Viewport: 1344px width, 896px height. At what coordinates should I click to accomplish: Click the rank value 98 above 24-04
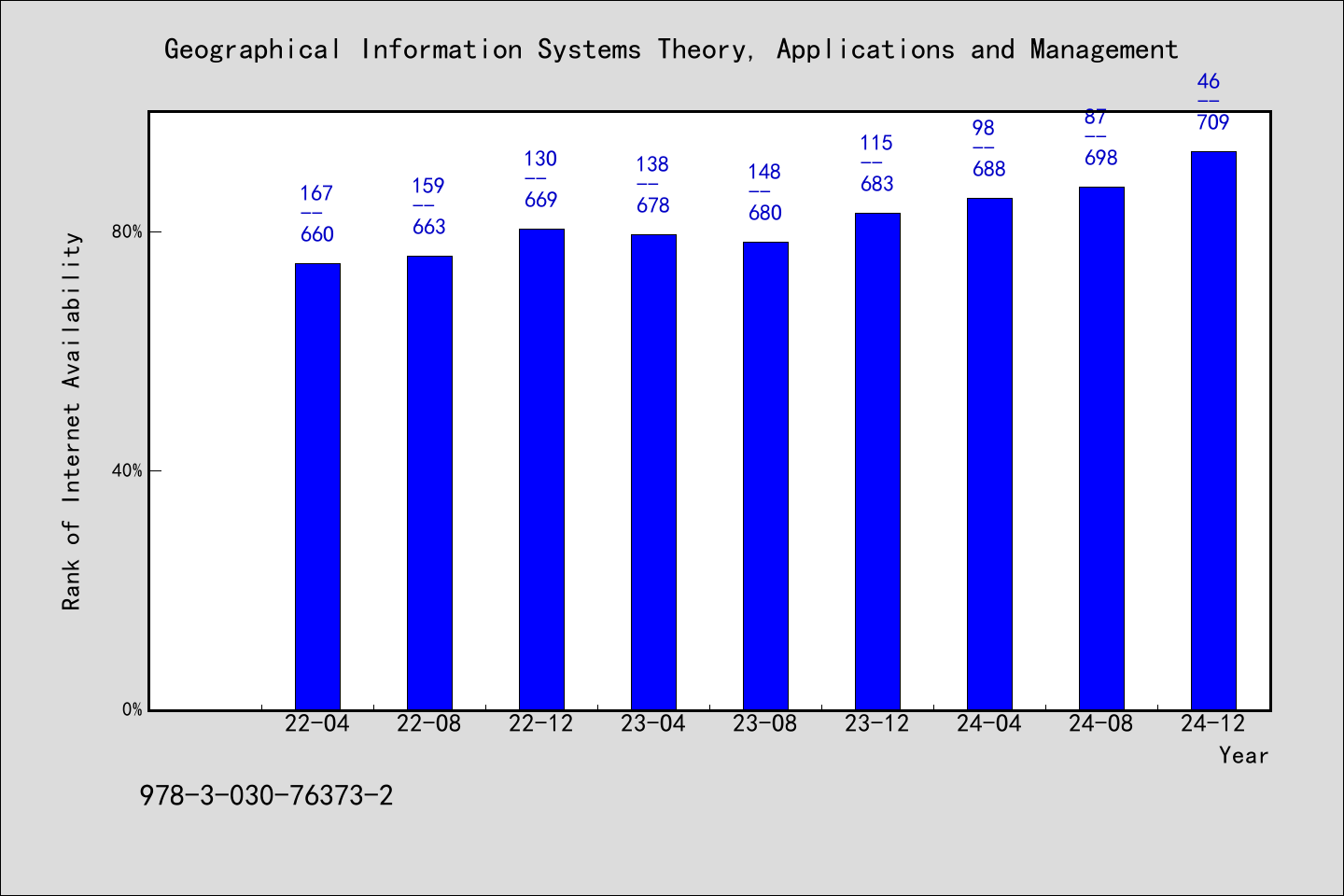(x=984, y=128)
